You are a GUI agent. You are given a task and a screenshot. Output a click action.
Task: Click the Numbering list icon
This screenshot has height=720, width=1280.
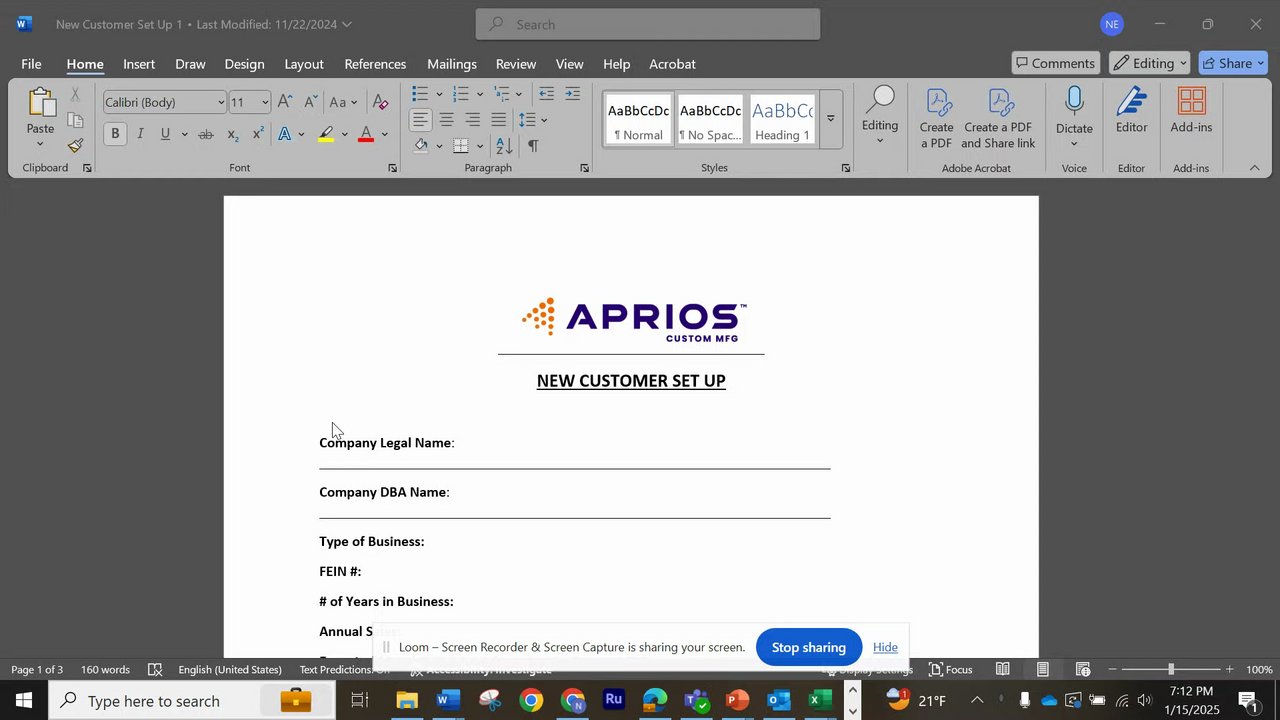[x=460, y=94]
